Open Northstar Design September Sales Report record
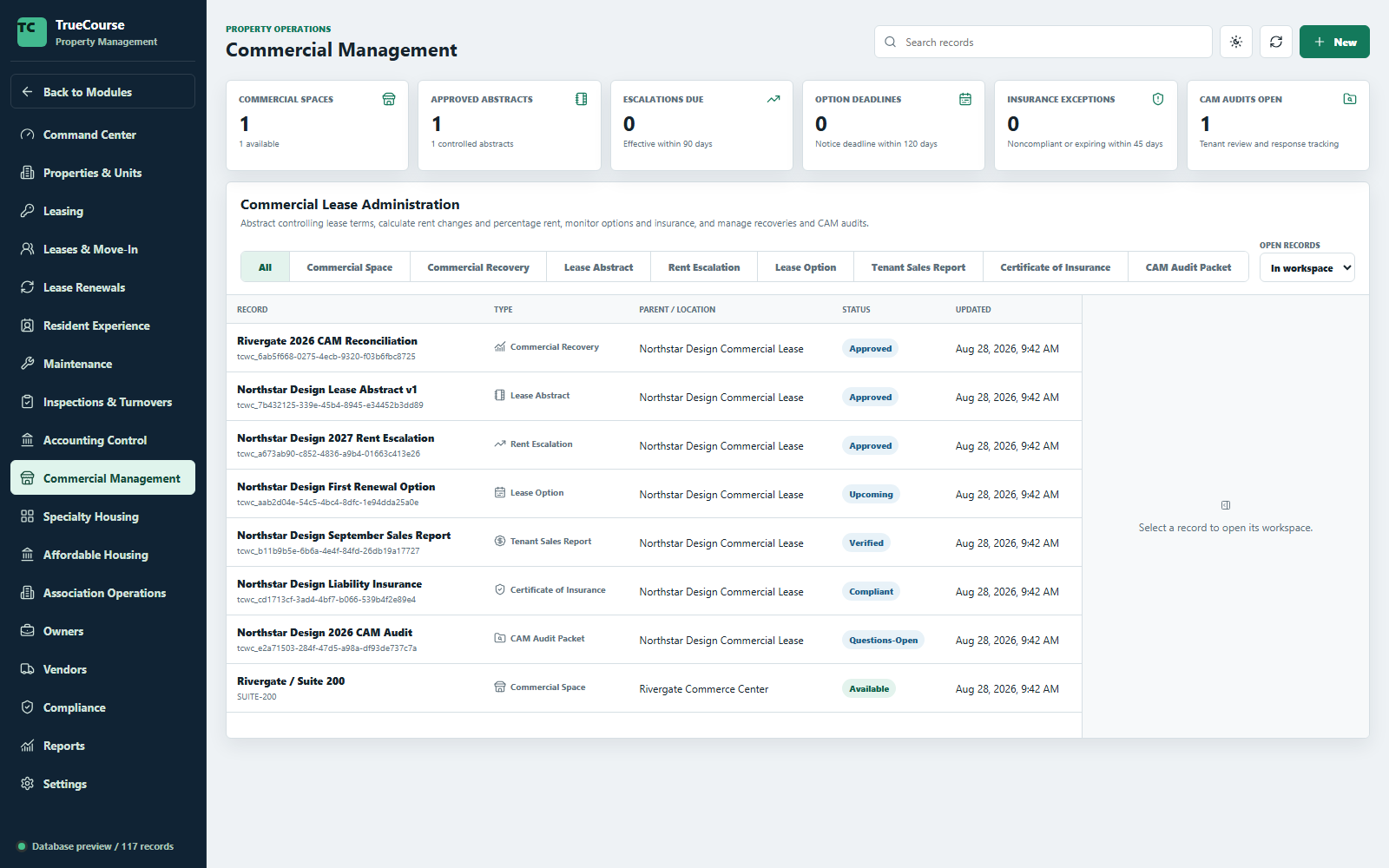Screen dimensions: 1389x868 [654, 542]
